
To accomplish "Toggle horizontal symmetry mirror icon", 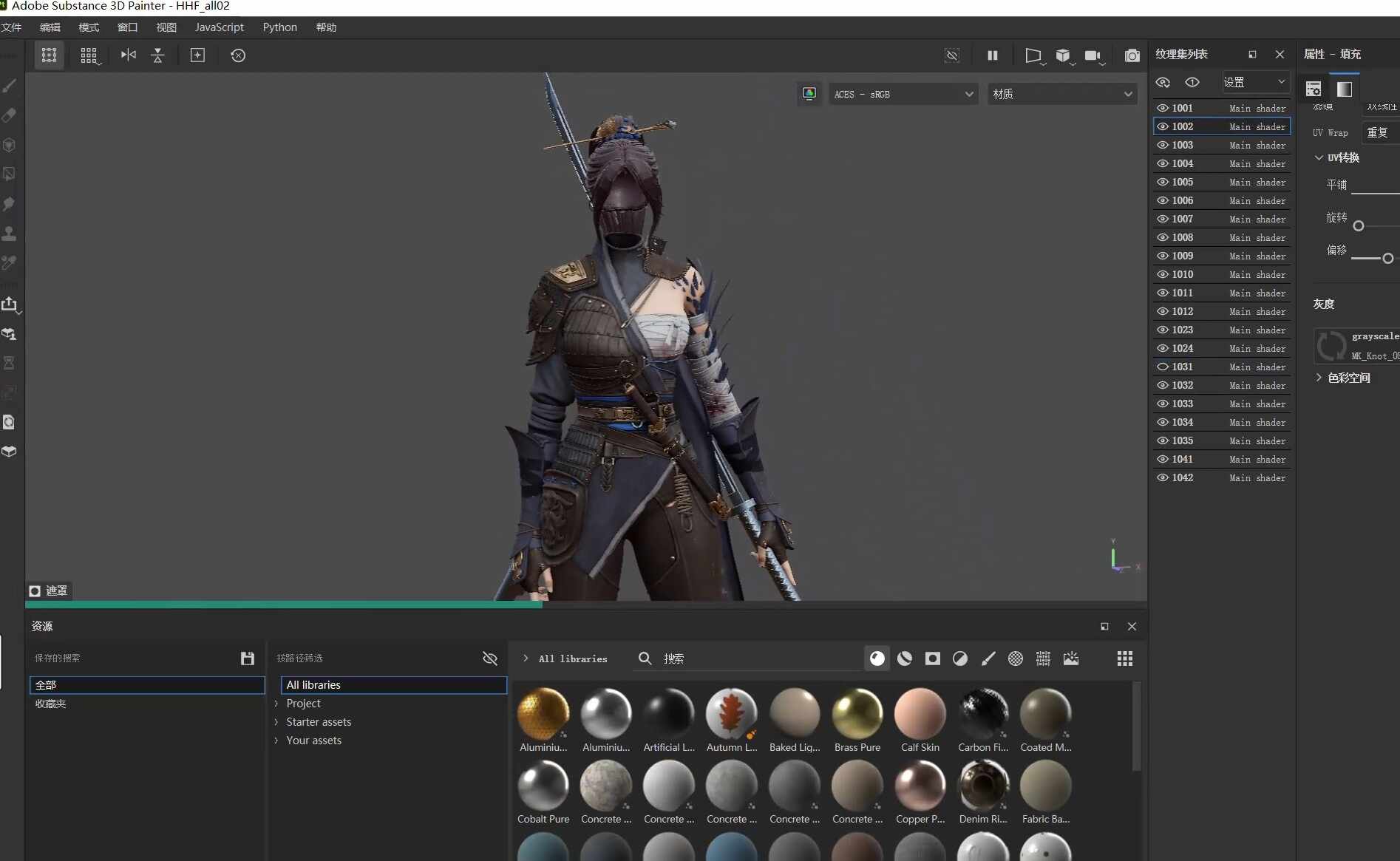I will click(x=129, y=55).
